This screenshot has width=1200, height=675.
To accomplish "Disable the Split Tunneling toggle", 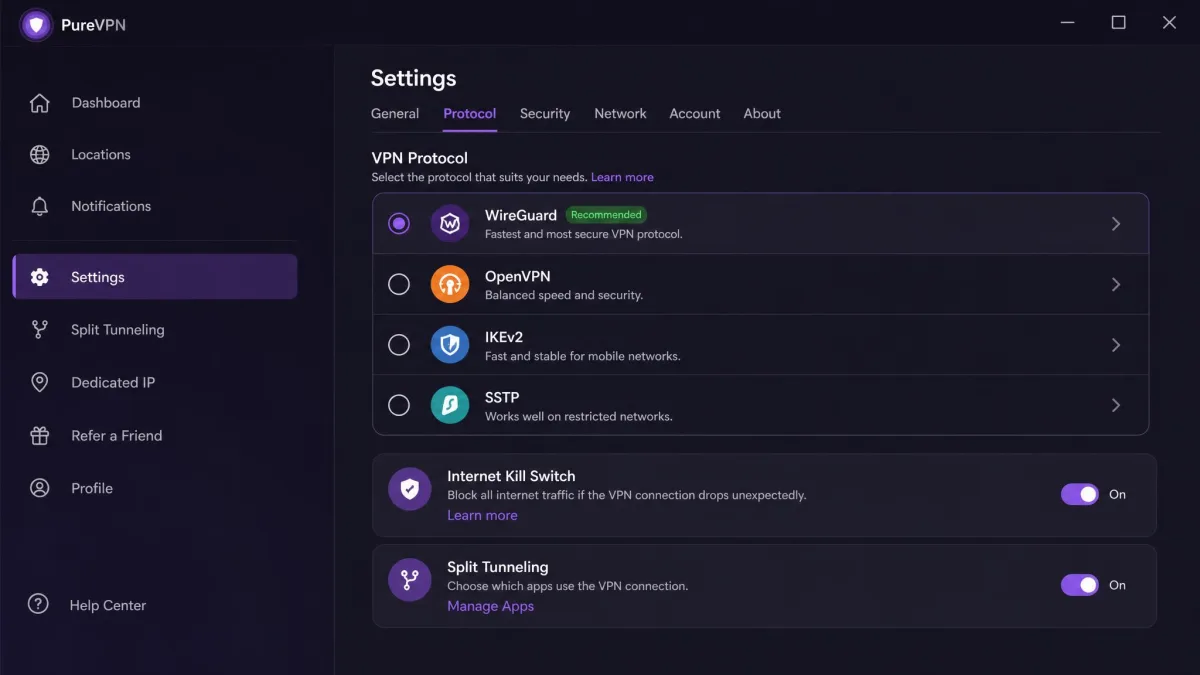I will tap(1080, 585).
